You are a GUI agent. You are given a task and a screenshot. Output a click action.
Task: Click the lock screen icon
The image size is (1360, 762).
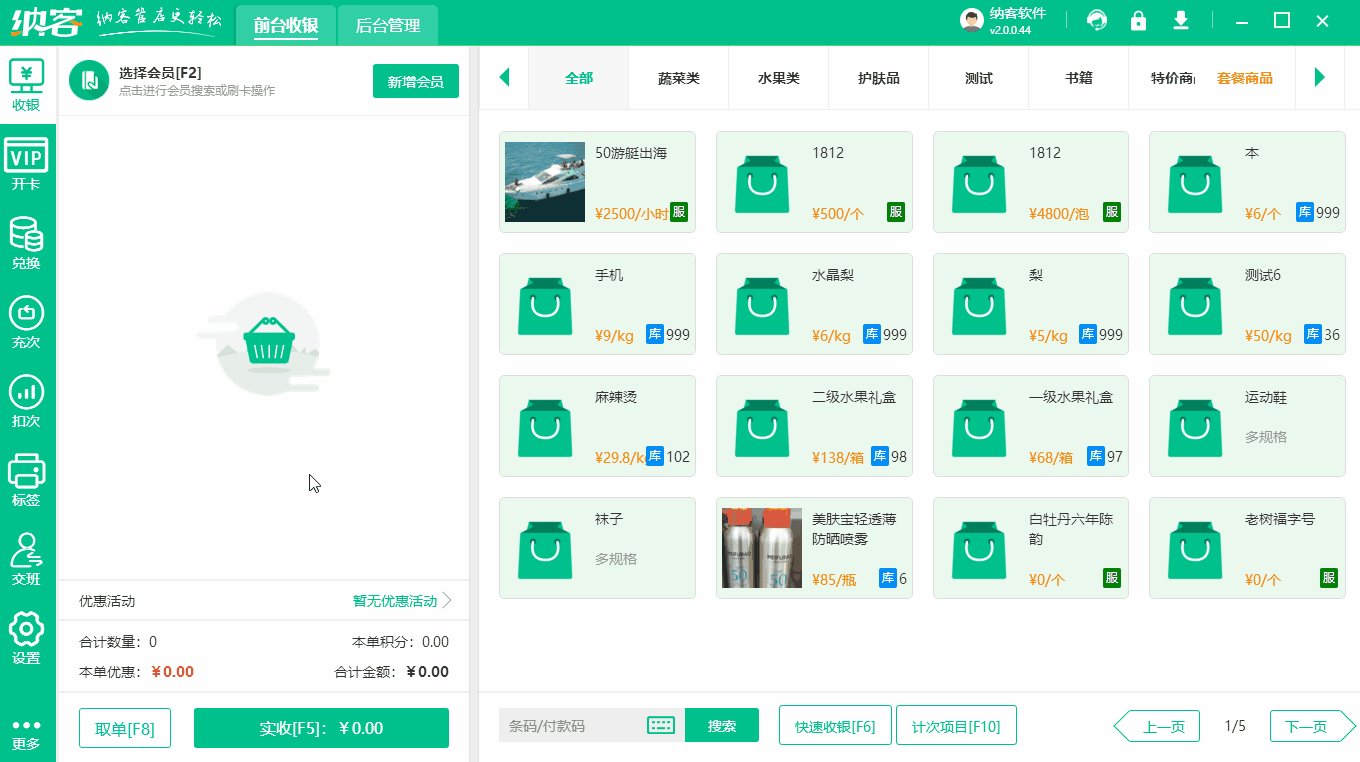(1138, 20)
